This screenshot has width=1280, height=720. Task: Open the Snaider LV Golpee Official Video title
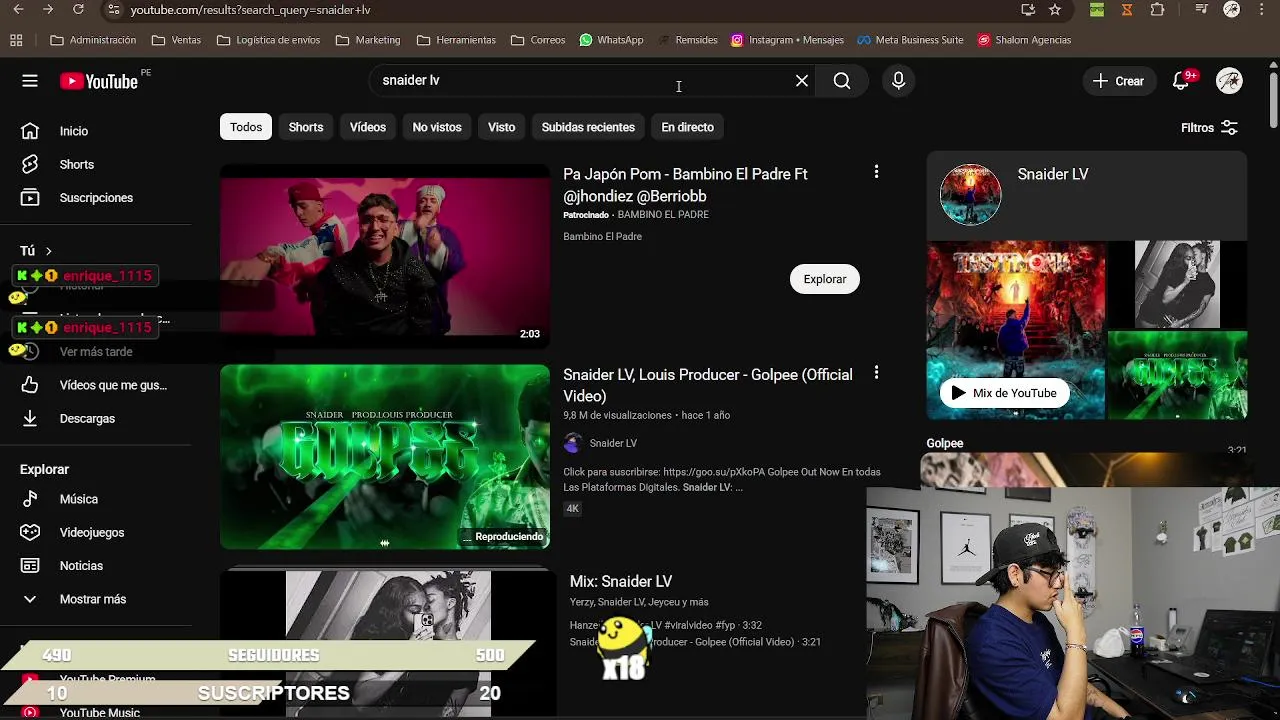708,385
